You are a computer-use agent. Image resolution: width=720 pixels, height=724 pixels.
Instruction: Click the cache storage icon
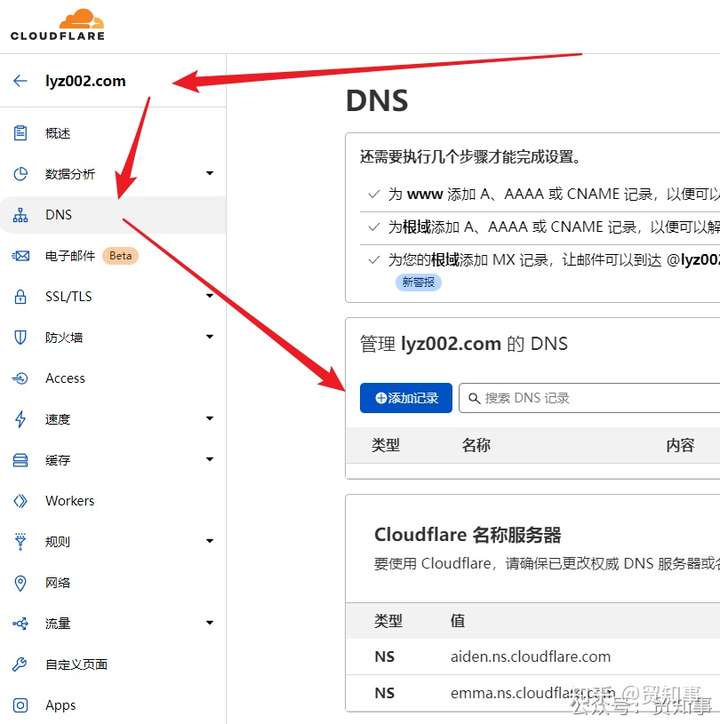click(x=20, y=460)
